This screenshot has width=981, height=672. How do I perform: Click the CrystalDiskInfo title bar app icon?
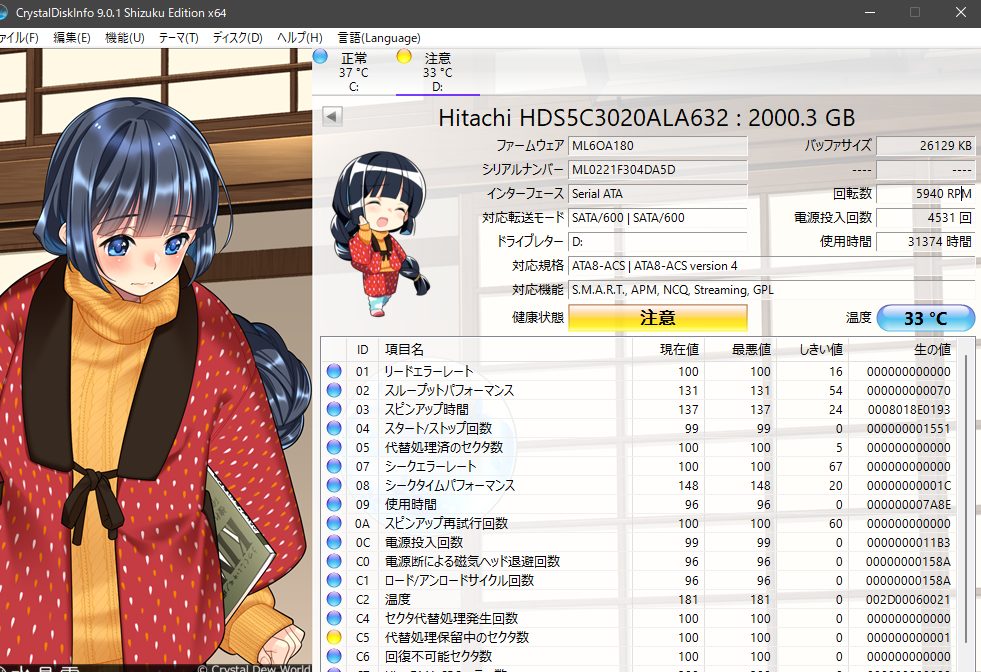[4, 13]
